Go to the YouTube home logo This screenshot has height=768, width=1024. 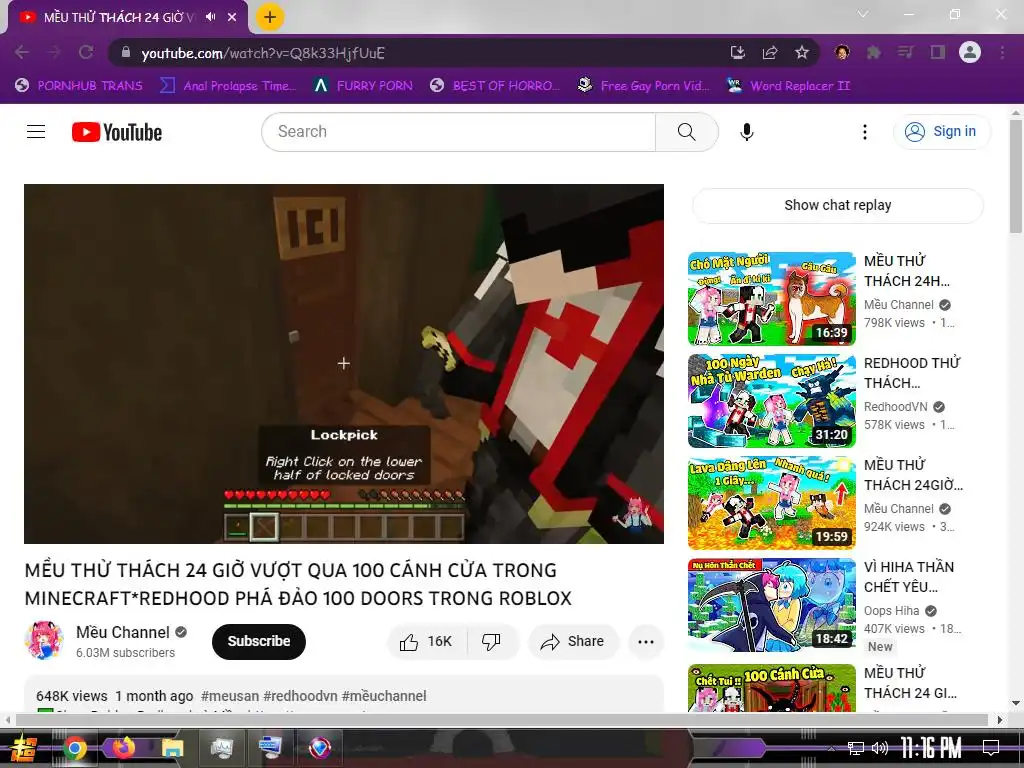117,132
